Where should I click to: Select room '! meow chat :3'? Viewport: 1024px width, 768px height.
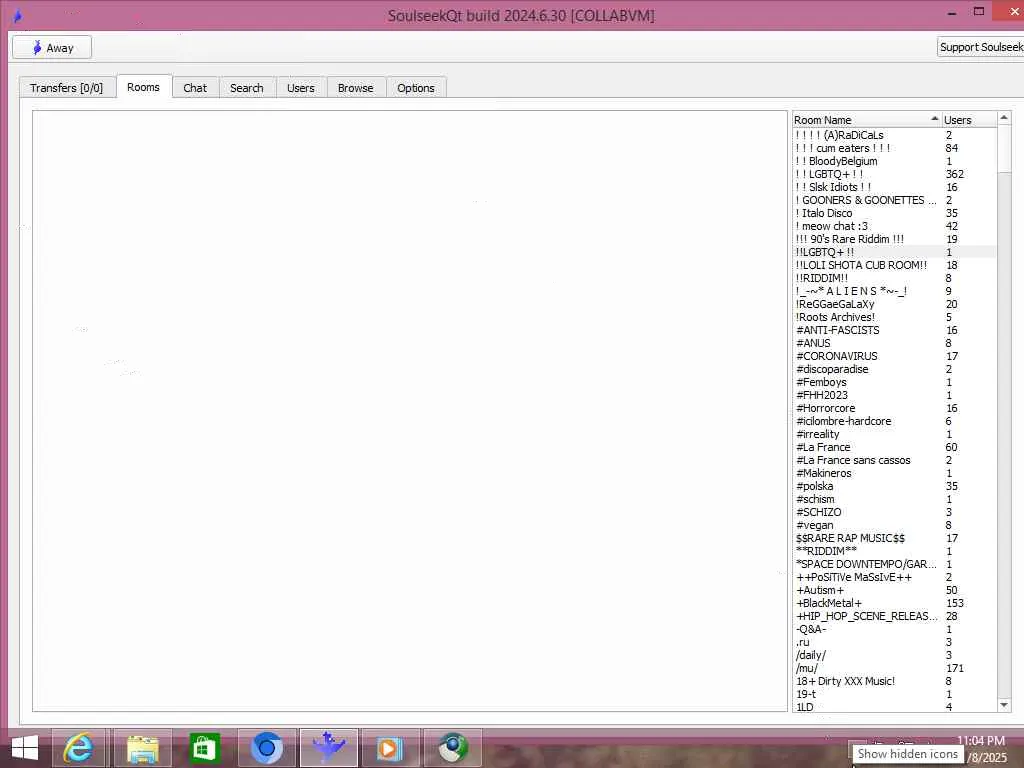click(x=894, y=227)
